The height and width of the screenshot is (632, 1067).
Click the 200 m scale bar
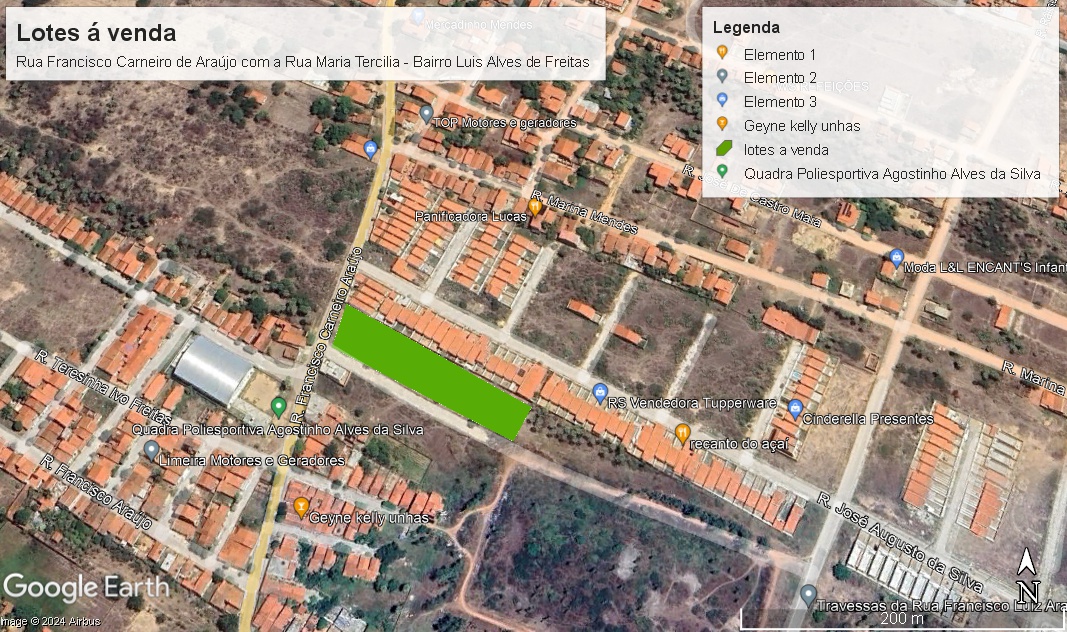click(x=902, y=618)
